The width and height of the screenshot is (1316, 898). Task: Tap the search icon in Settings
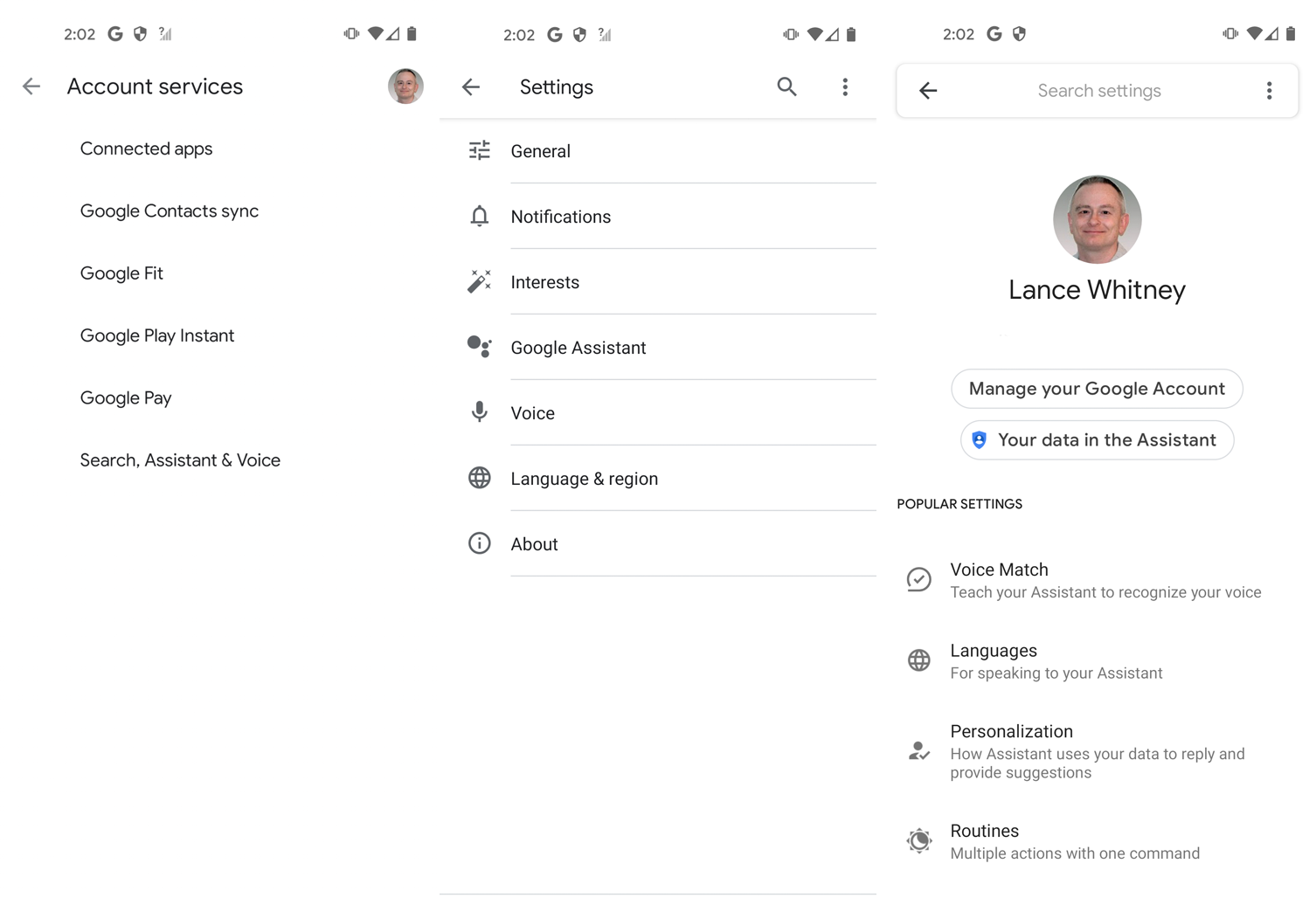tap(786, 86)
